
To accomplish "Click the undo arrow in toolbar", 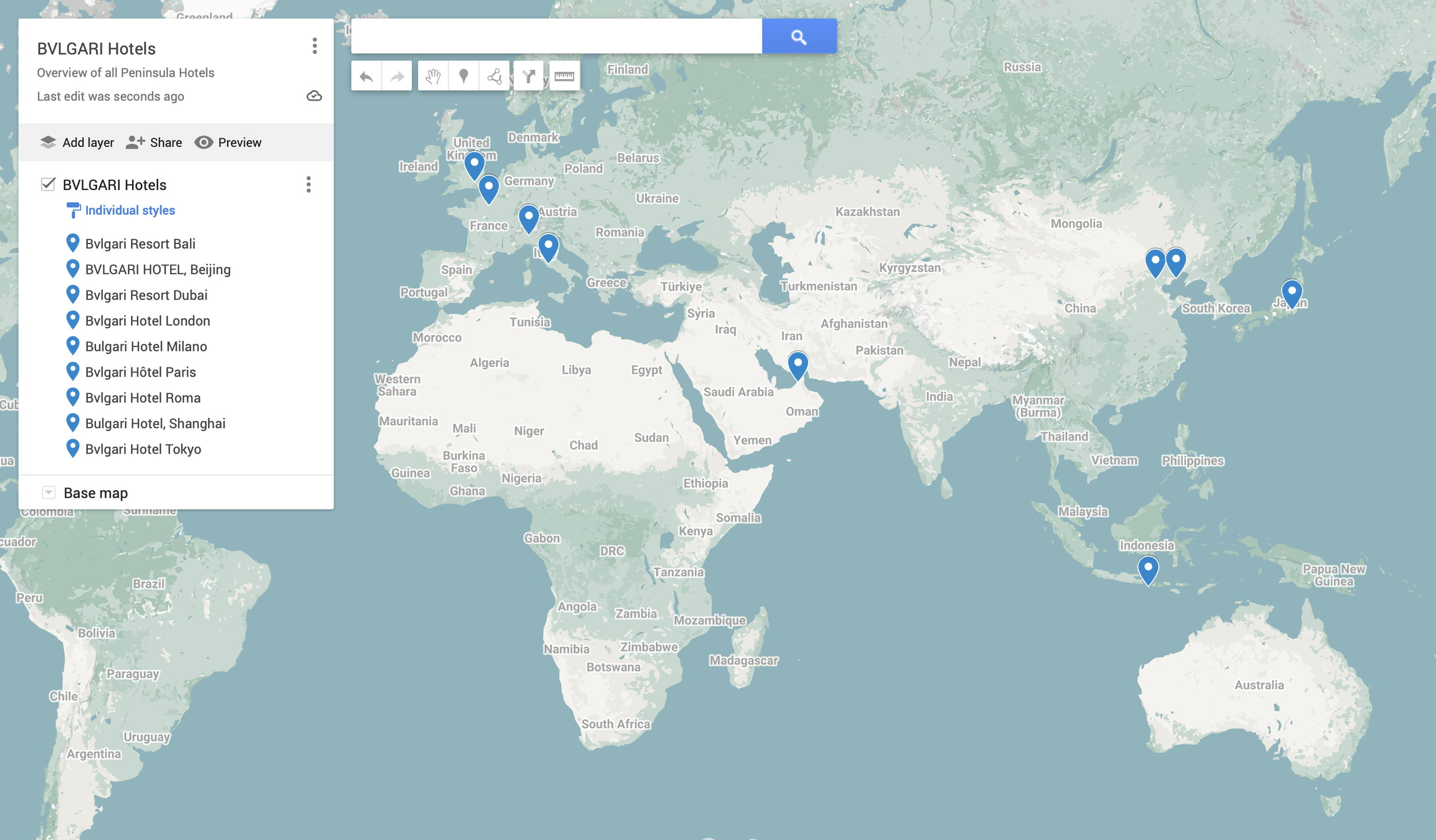I will 366,76.
